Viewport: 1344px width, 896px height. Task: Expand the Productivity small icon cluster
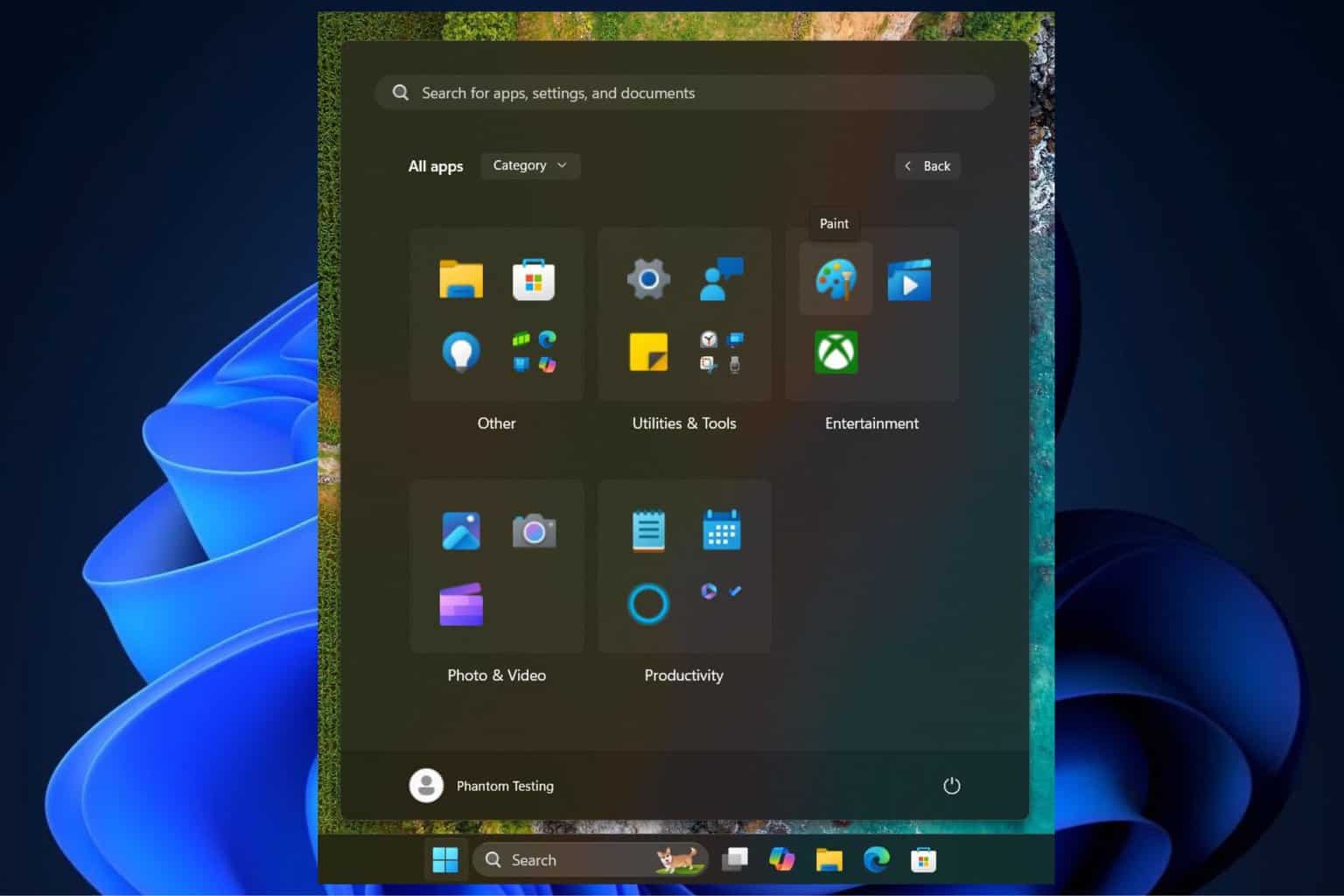722,591
